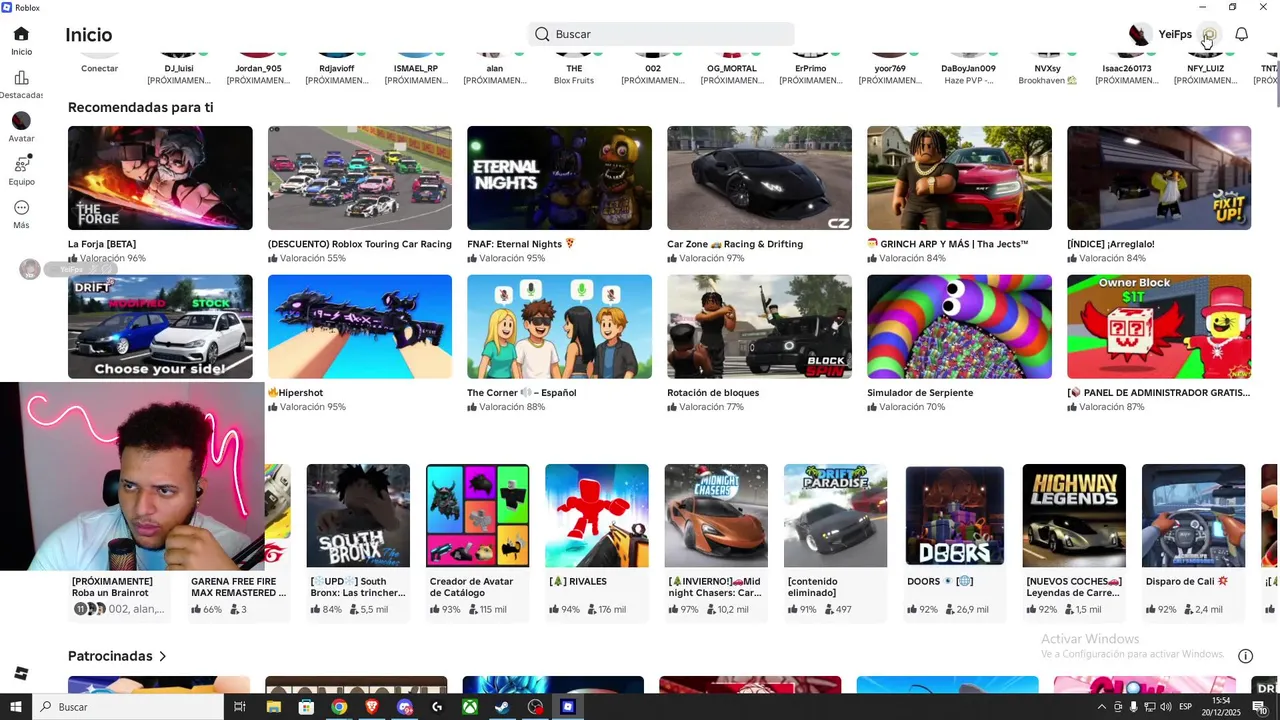Open The Corner – Español thumbnail
The height and width of the screenshot is (720, 1280).
559,327
